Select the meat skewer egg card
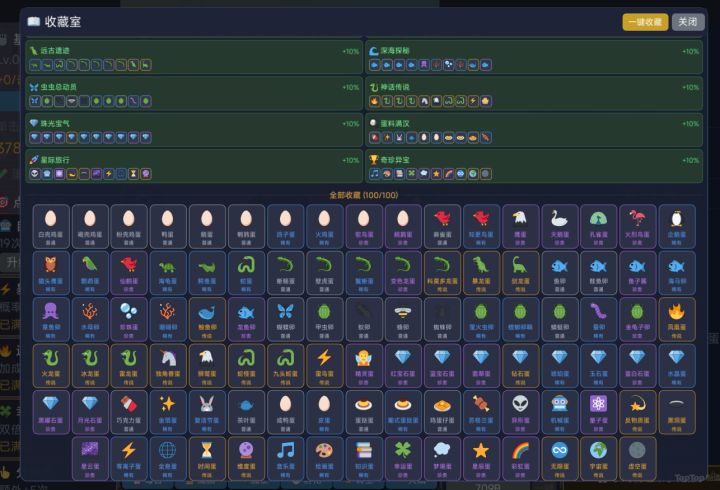 coord(481,412)
